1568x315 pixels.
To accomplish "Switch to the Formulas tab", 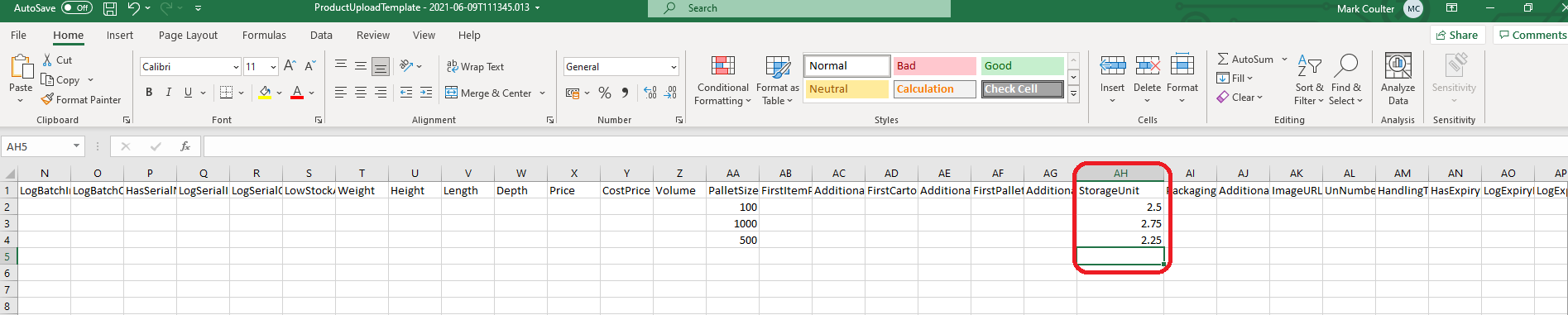I will click(x=264, y=36).
